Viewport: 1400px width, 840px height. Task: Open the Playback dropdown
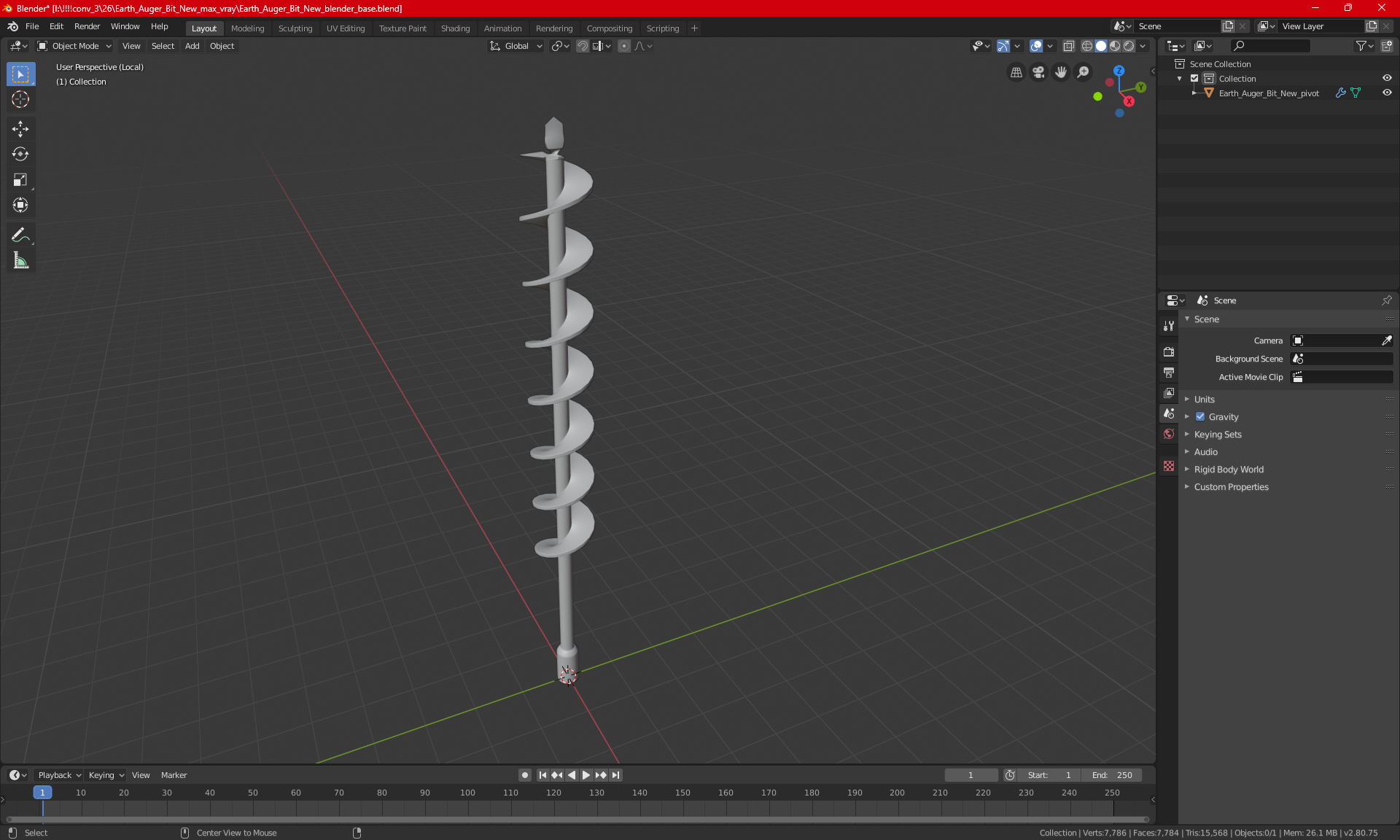pos(58,775)
